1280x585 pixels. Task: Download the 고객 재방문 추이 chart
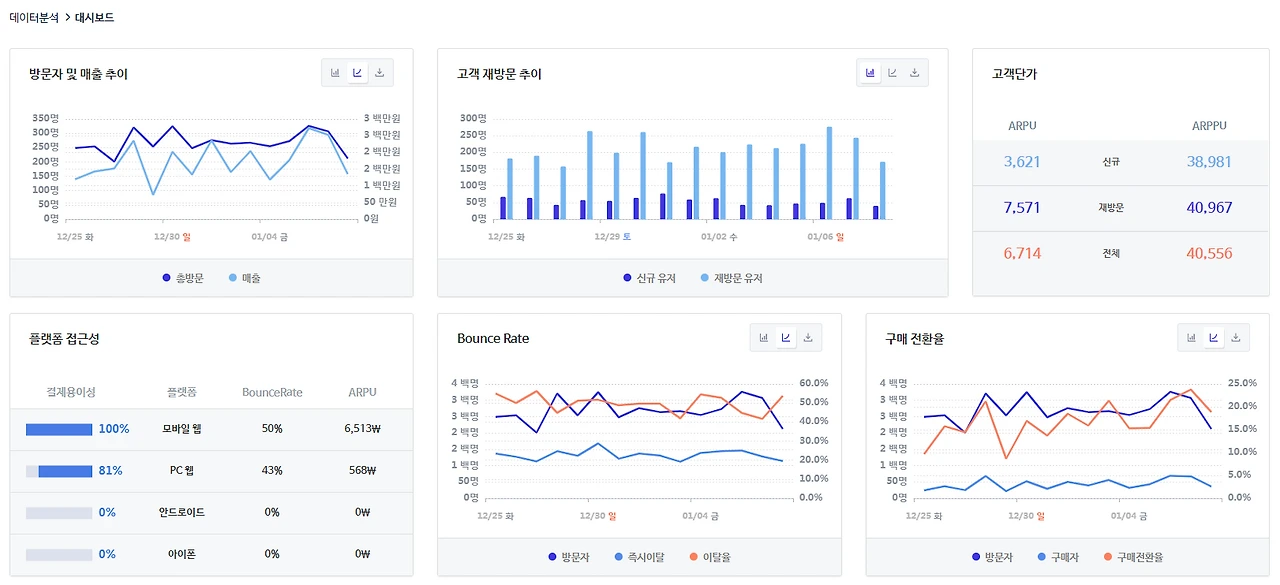point(915,73)
